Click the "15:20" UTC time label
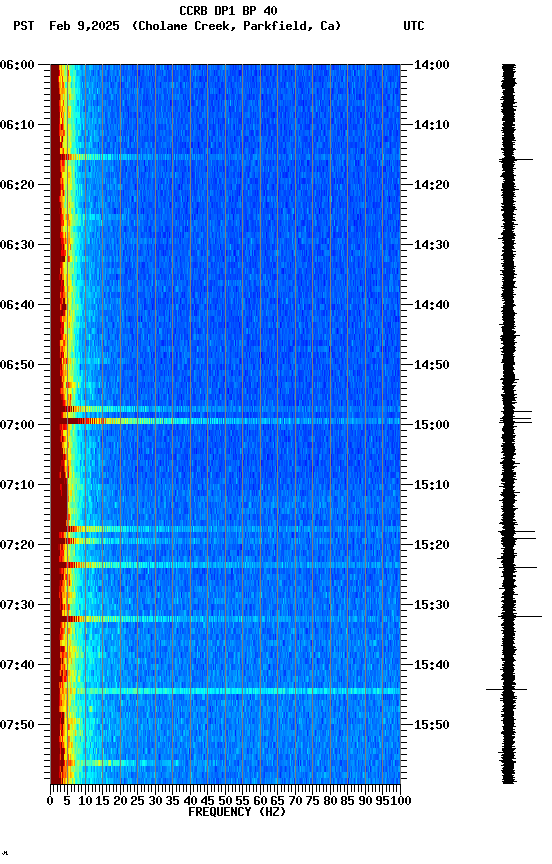This screenshot has height=864, width=552. coord(432,546)
